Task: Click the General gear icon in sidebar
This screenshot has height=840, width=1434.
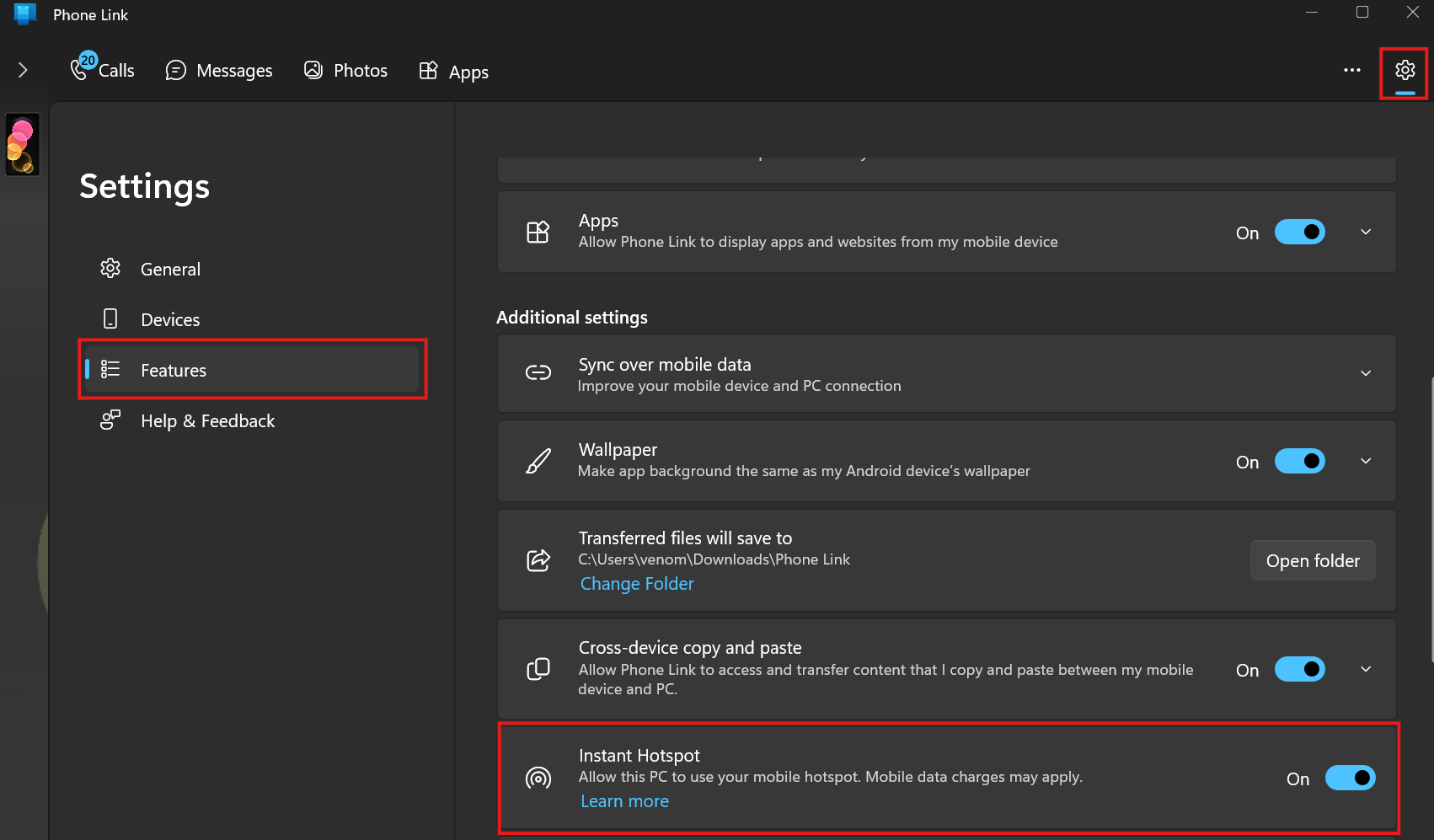Action: coord(110,269)
